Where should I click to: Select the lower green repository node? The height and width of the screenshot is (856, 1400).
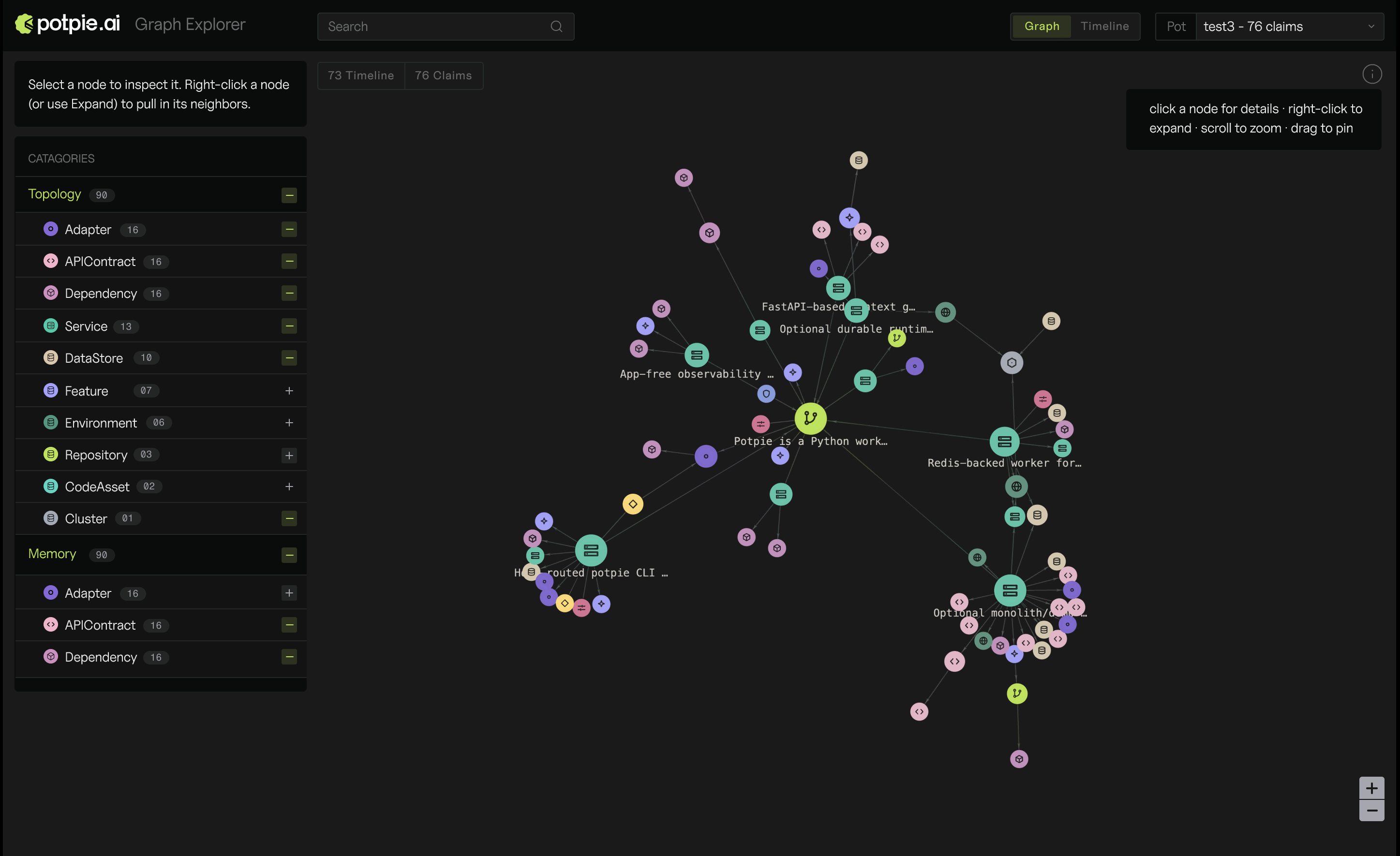[1016, 694]
